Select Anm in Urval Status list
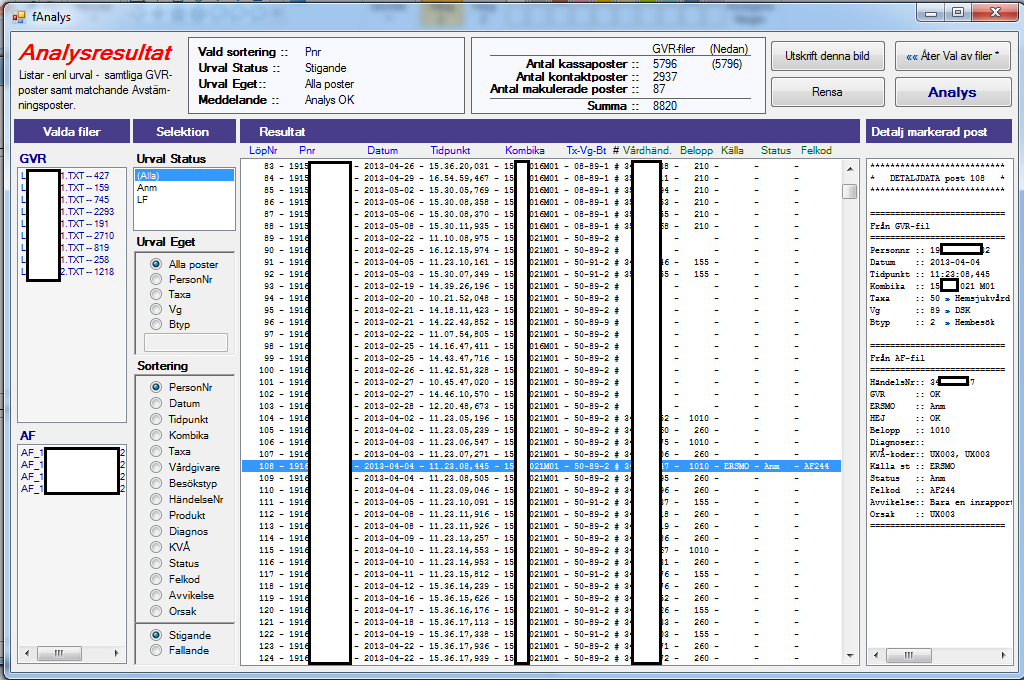 [147, 187]
